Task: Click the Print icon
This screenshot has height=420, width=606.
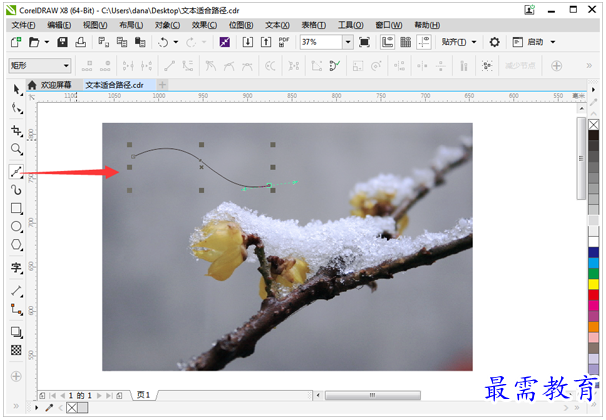Action: (80, 42)
